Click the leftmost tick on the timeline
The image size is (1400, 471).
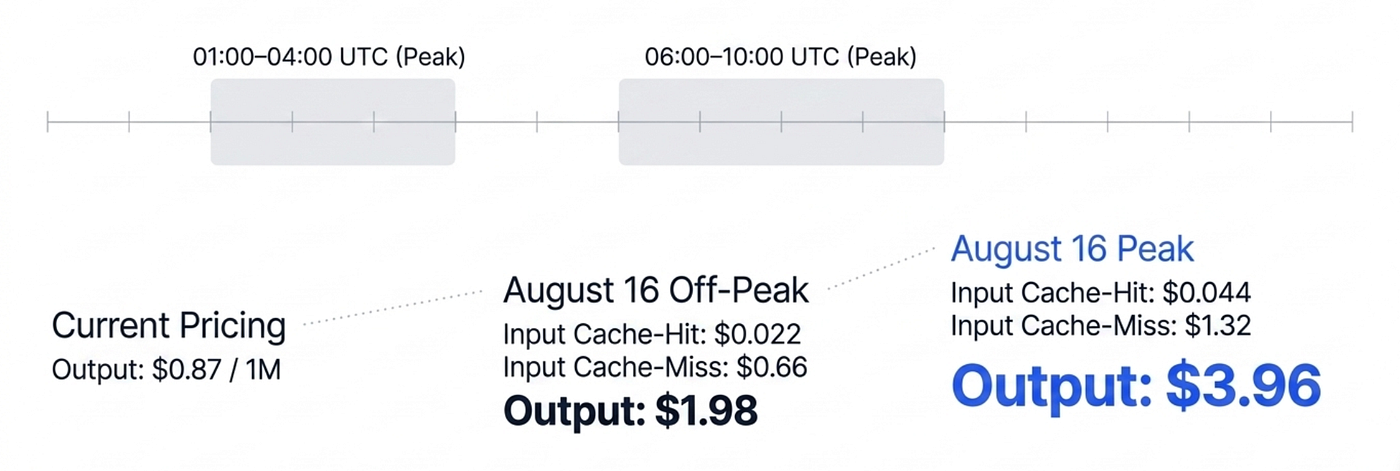pyautogui.click(x=48, y=122)
